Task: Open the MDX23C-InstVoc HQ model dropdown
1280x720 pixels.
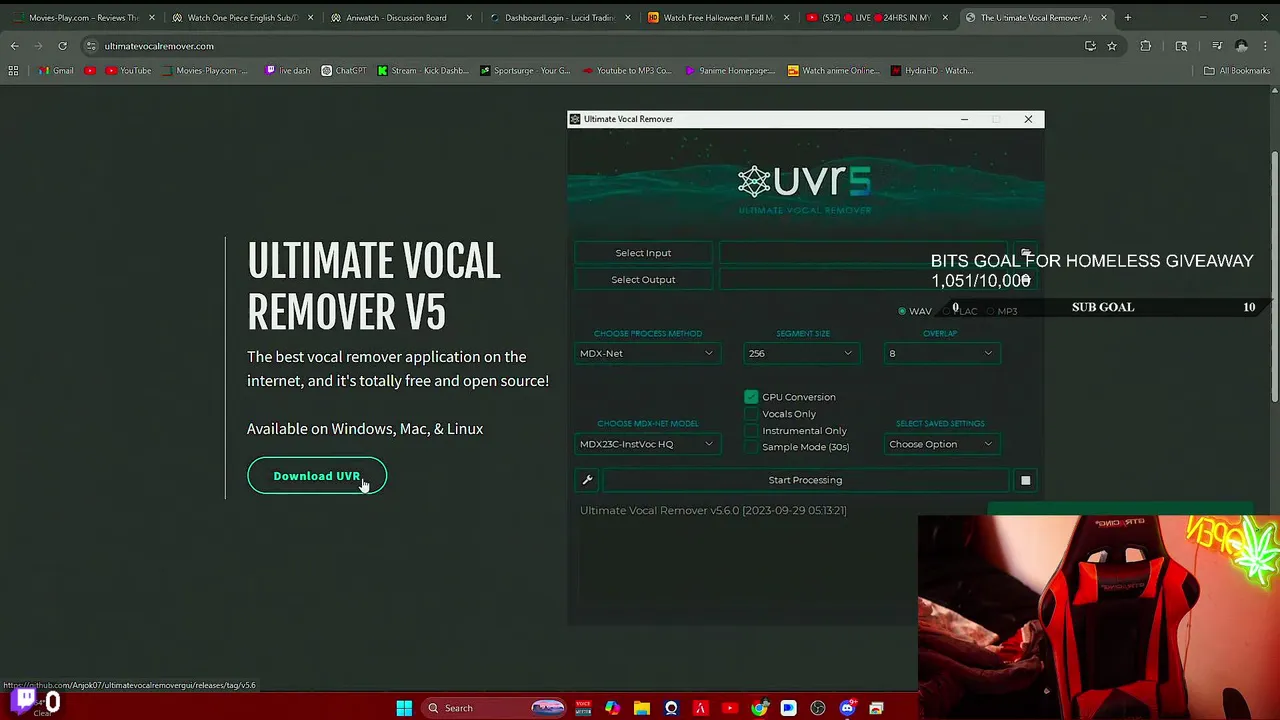Action: [x=647, y=444]
